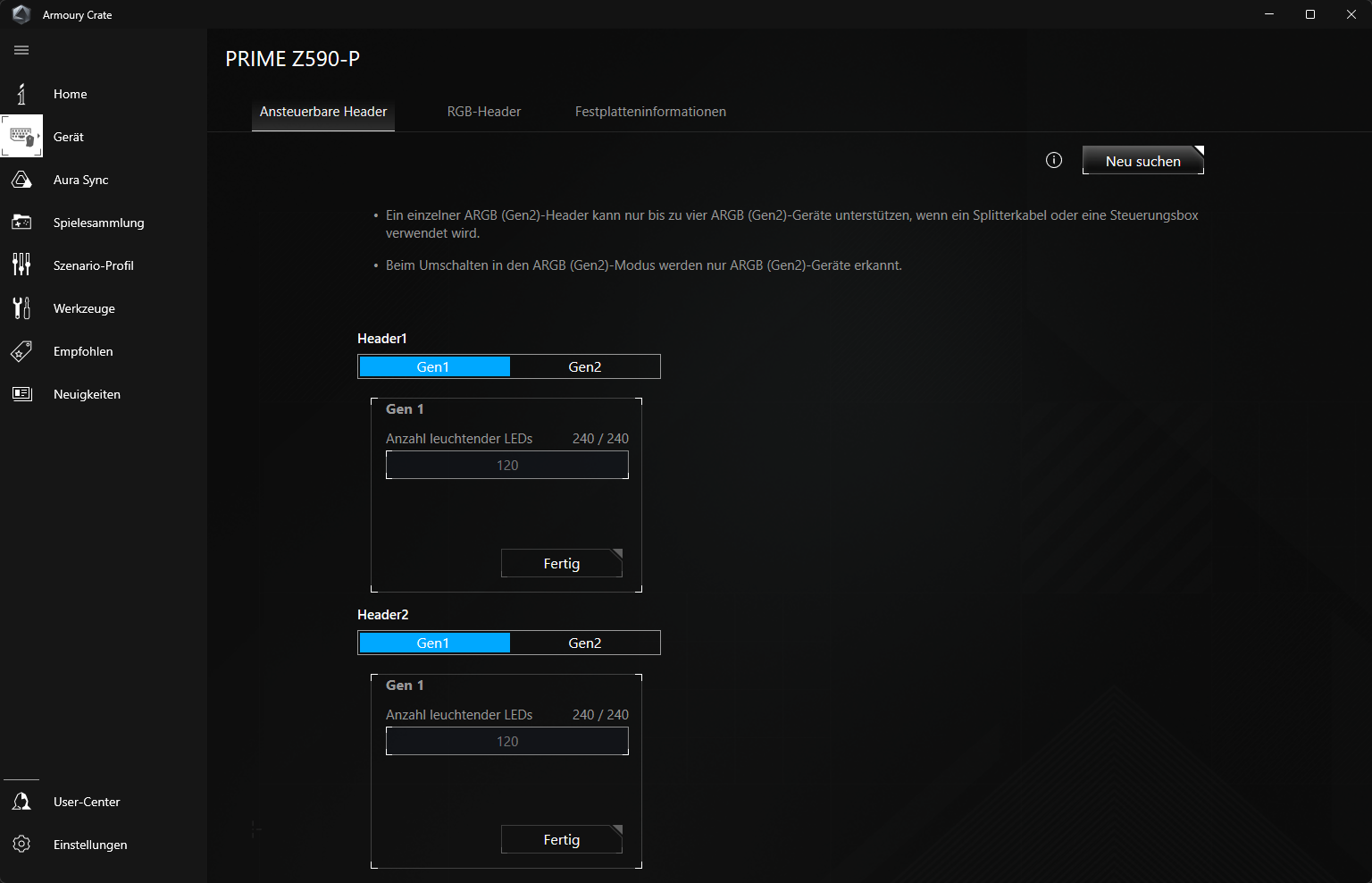Open Einstellungen menu label
The height and width of the screenshot is (883, 1372).
(90, 845)
